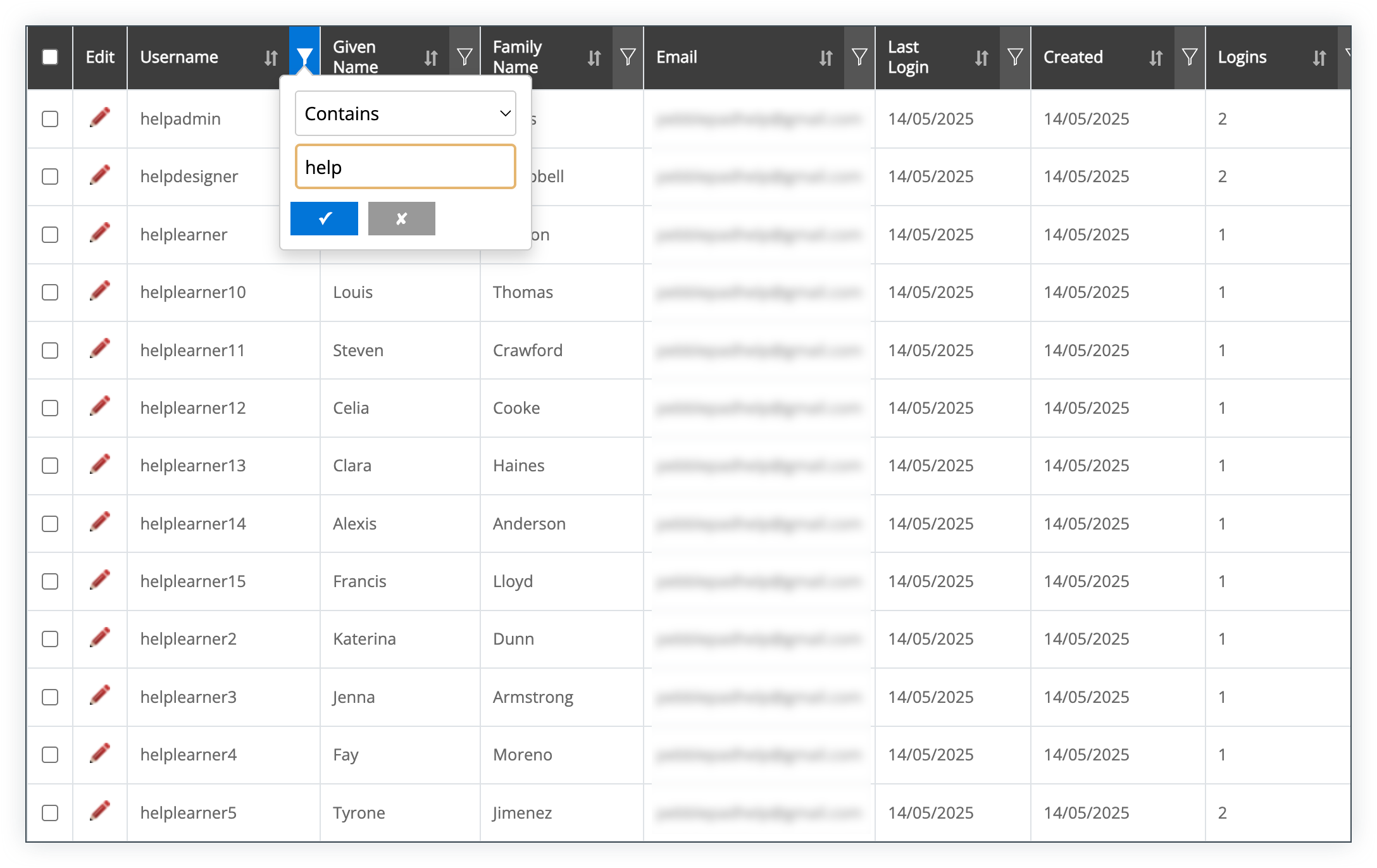Click the filter text field containing help

[405, 167]
